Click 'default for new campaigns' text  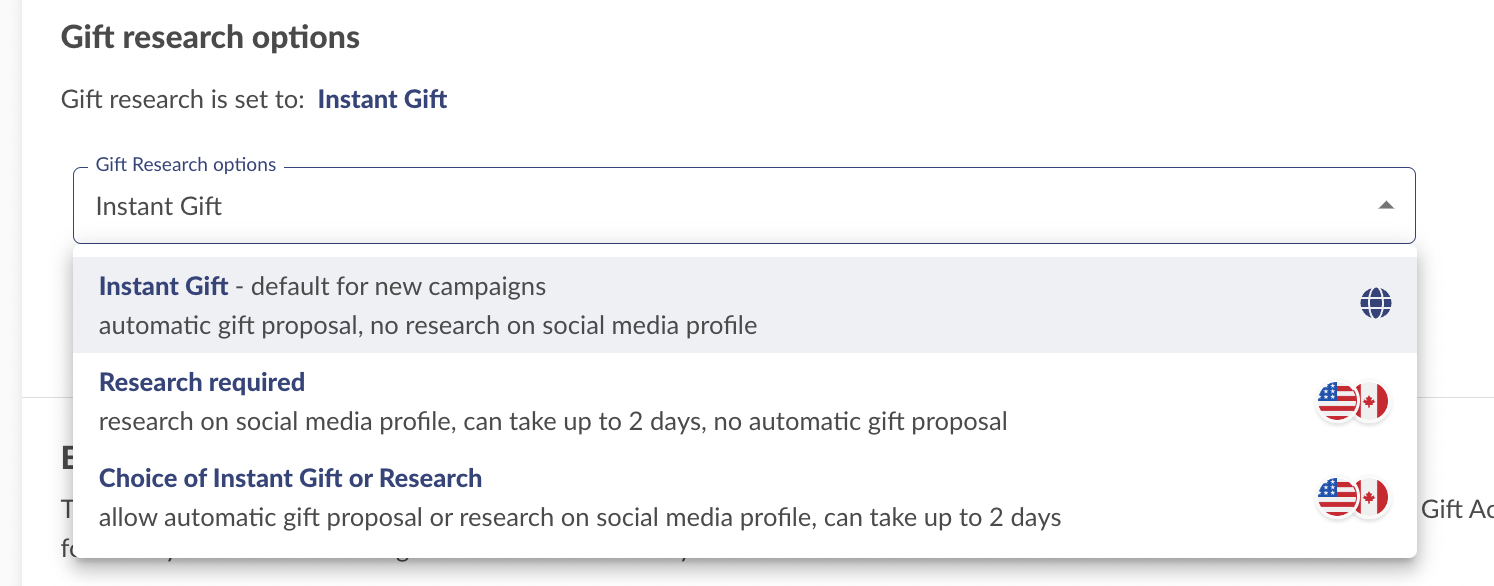(398, 286)
